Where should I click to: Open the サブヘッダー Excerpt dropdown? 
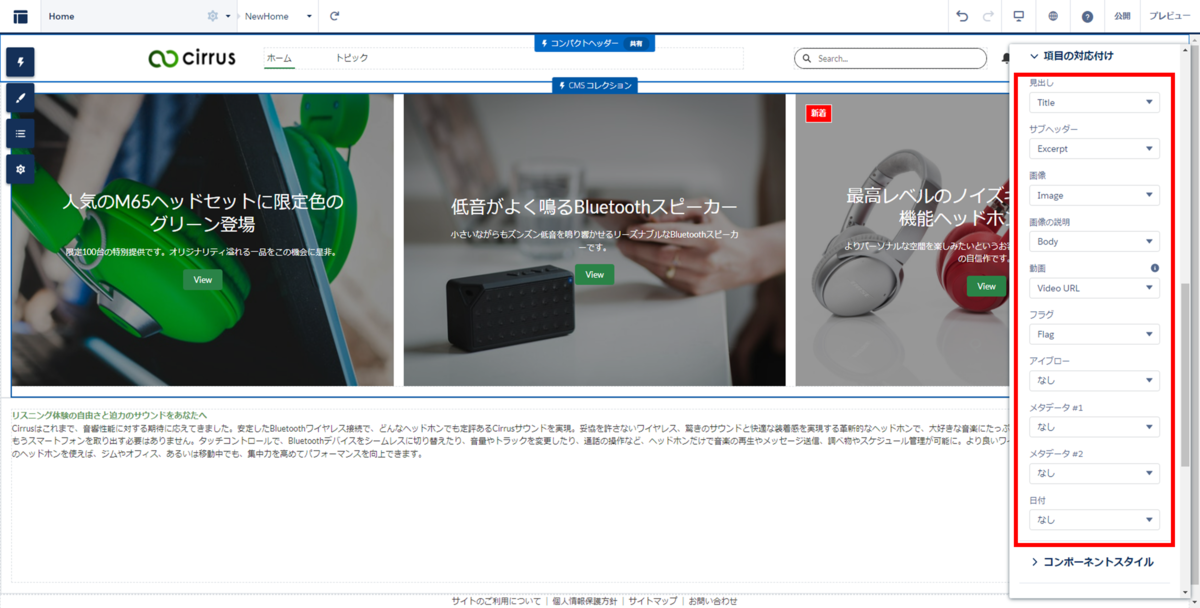point(1094,149)
